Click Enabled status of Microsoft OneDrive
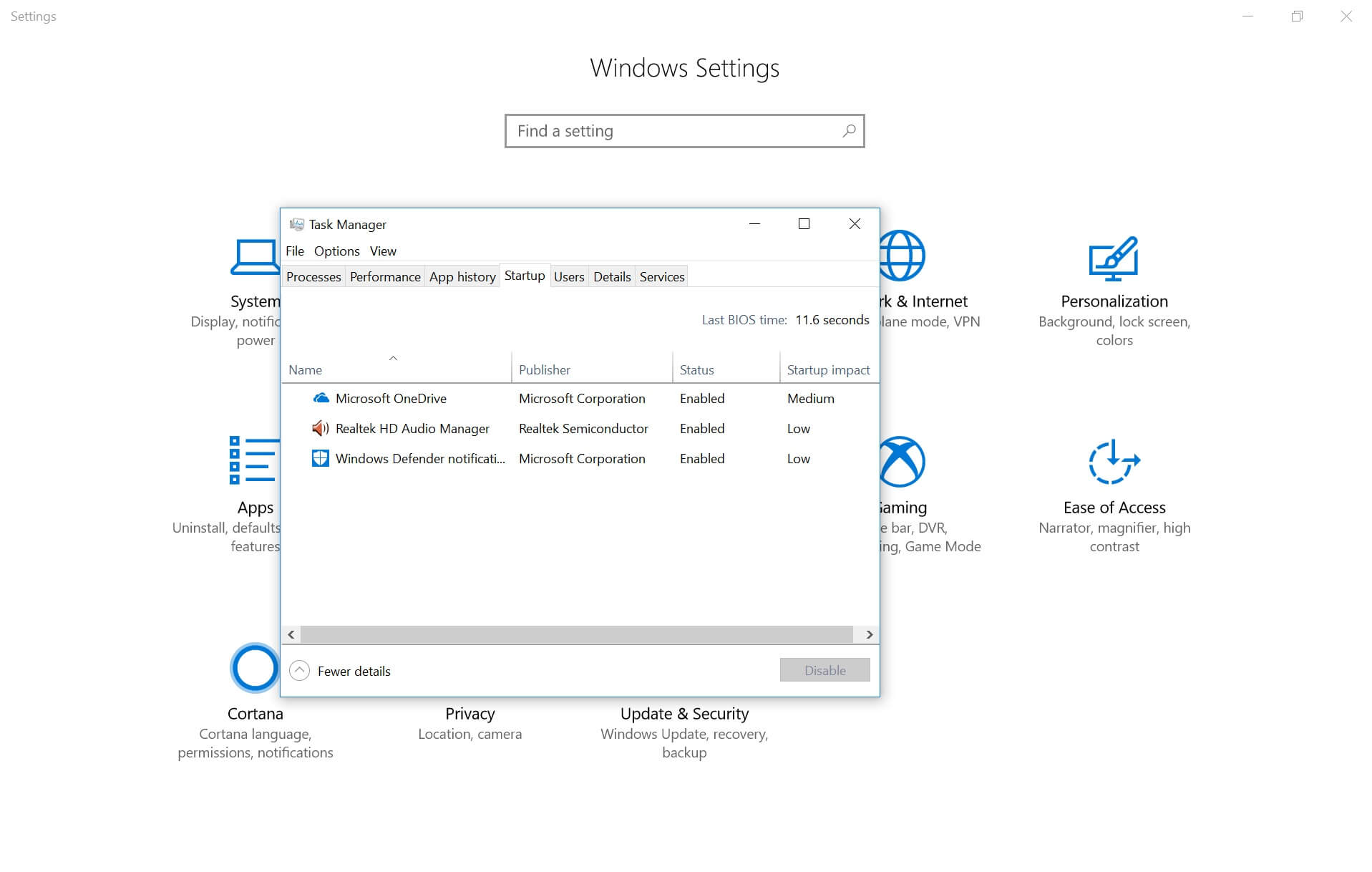This screenshot has height=872, width=1372. [702, 399]
